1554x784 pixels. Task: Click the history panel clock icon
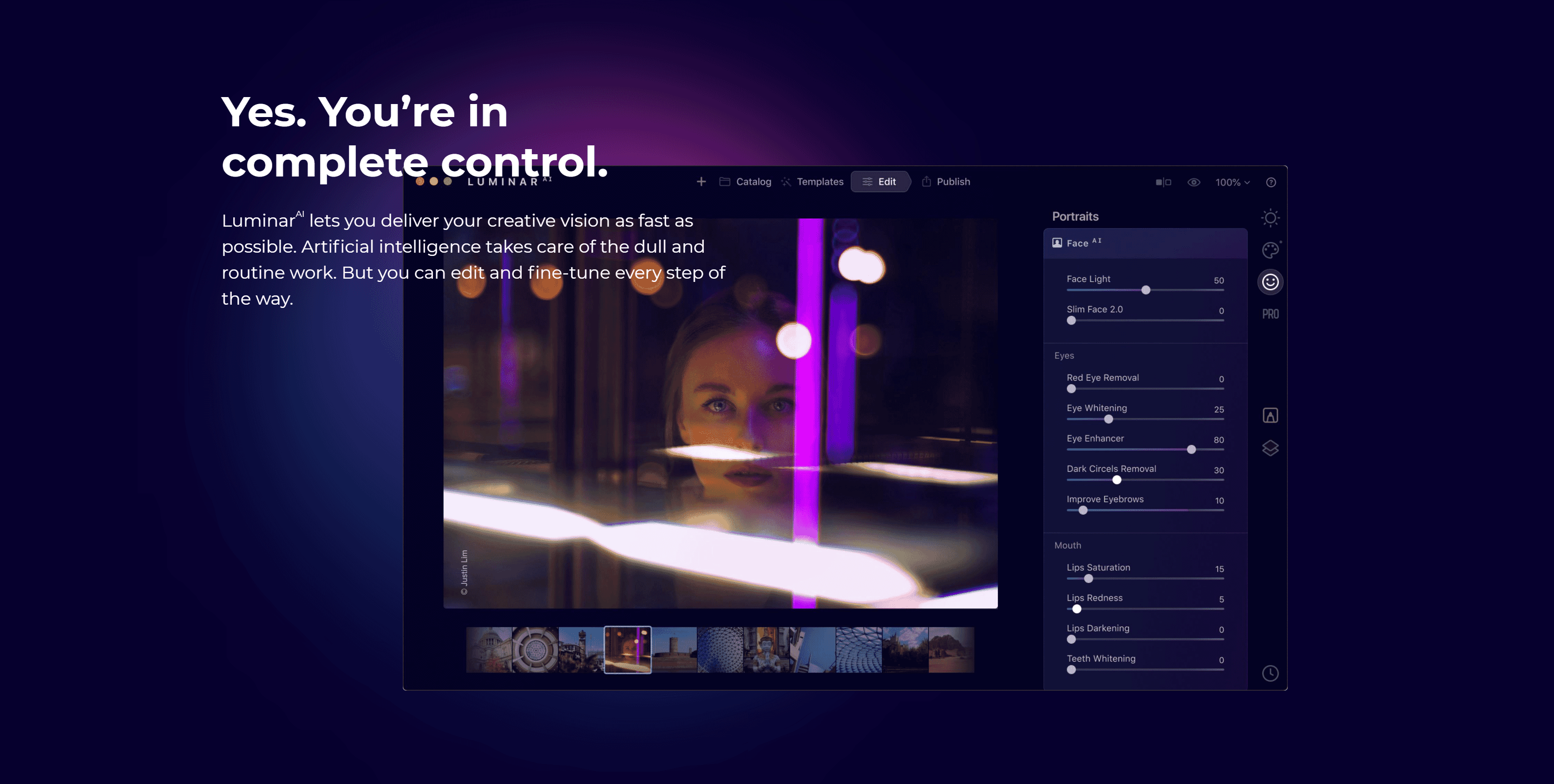click(x=1270, y=672)
